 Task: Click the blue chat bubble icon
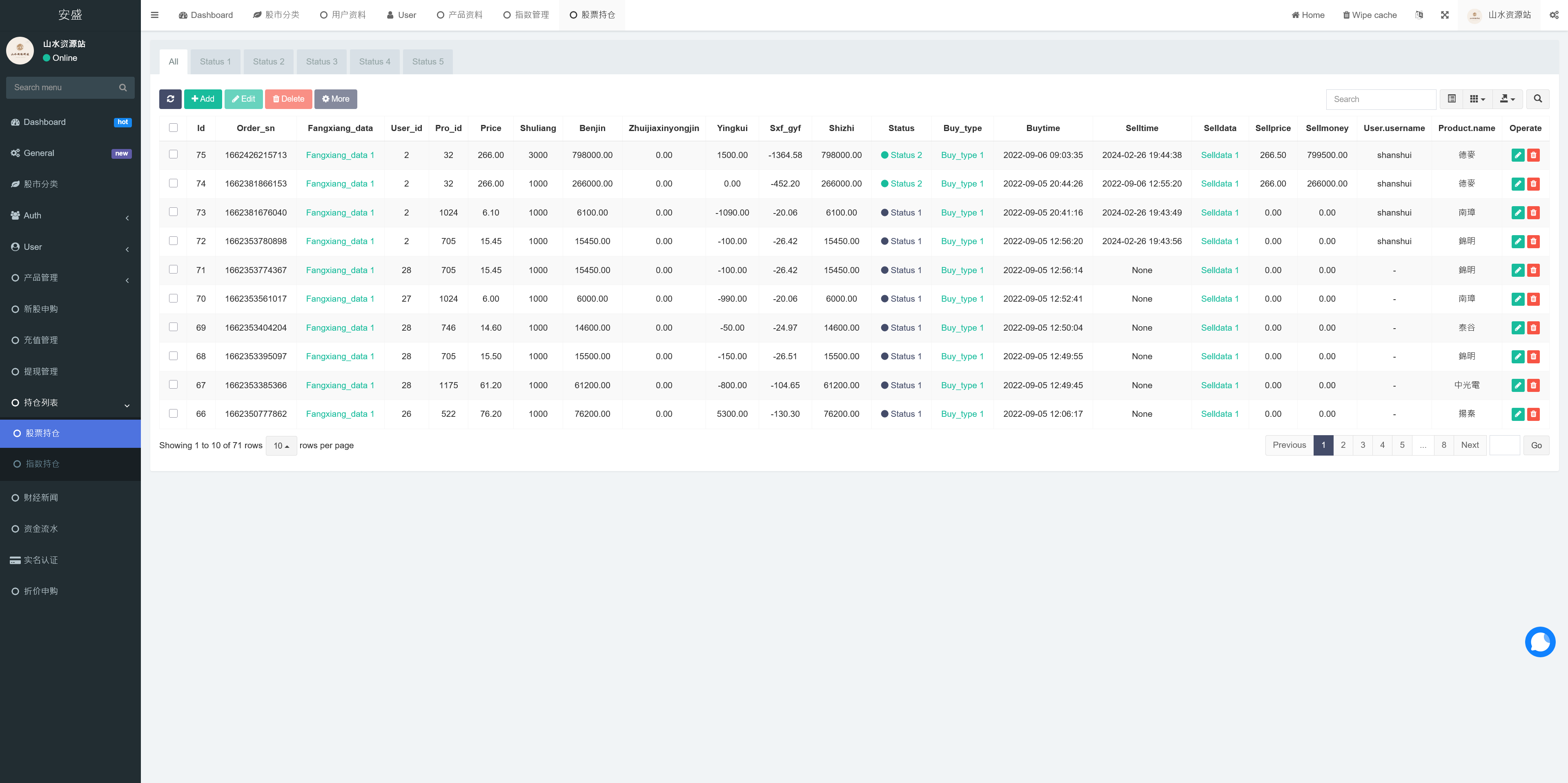(1539, 641)
